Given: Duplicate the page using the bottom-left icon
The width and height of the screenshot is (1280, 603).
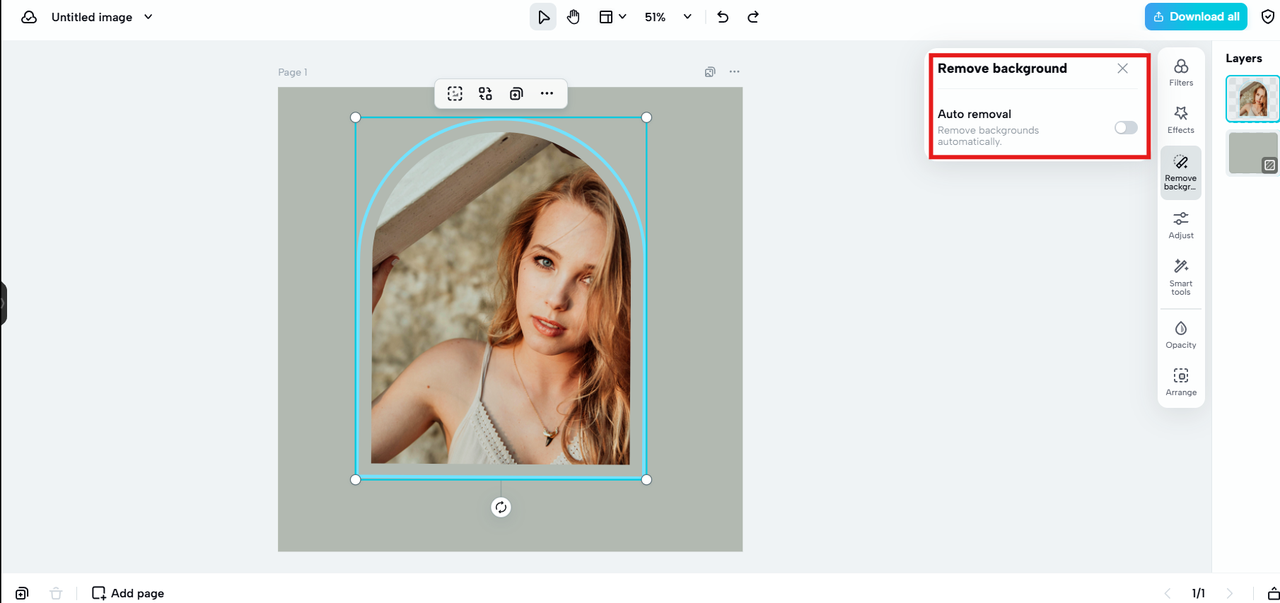Looking at the screenshot, I should 21,593.
